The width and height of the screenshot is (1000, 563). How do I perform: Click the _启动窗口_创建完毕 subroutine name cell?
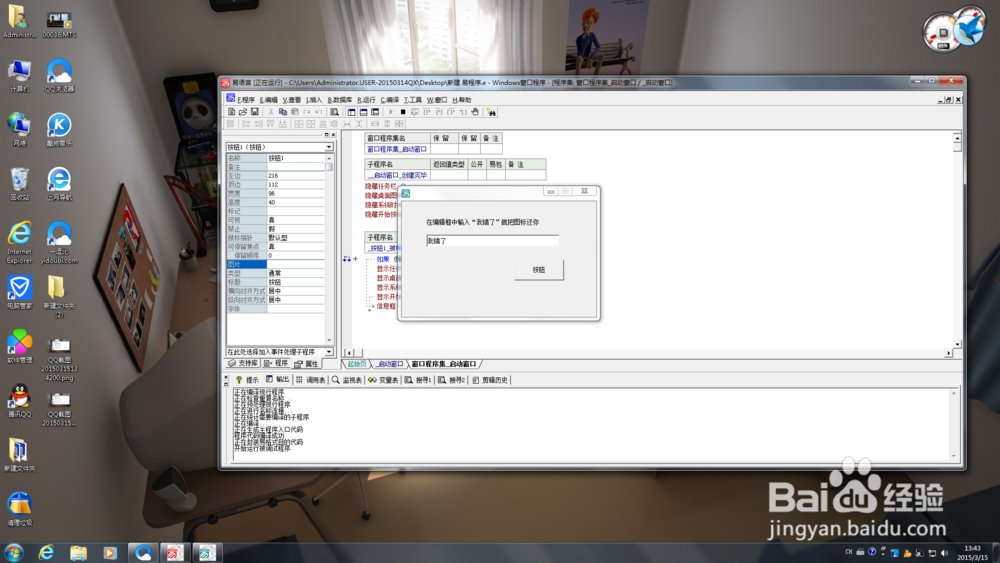pos(397,175)
